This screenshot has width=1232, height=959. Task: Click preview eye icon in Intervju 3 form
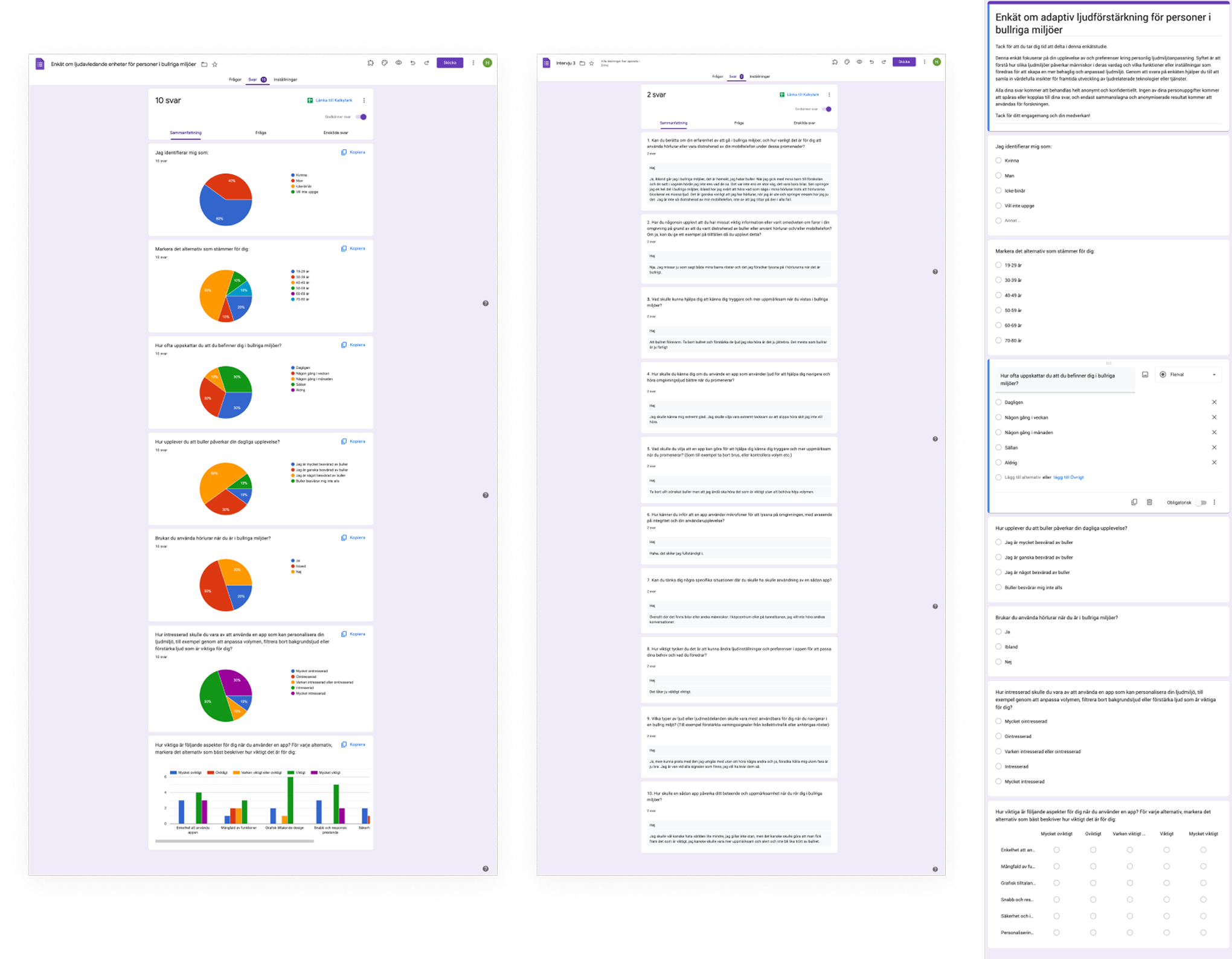tap(859, 62)
